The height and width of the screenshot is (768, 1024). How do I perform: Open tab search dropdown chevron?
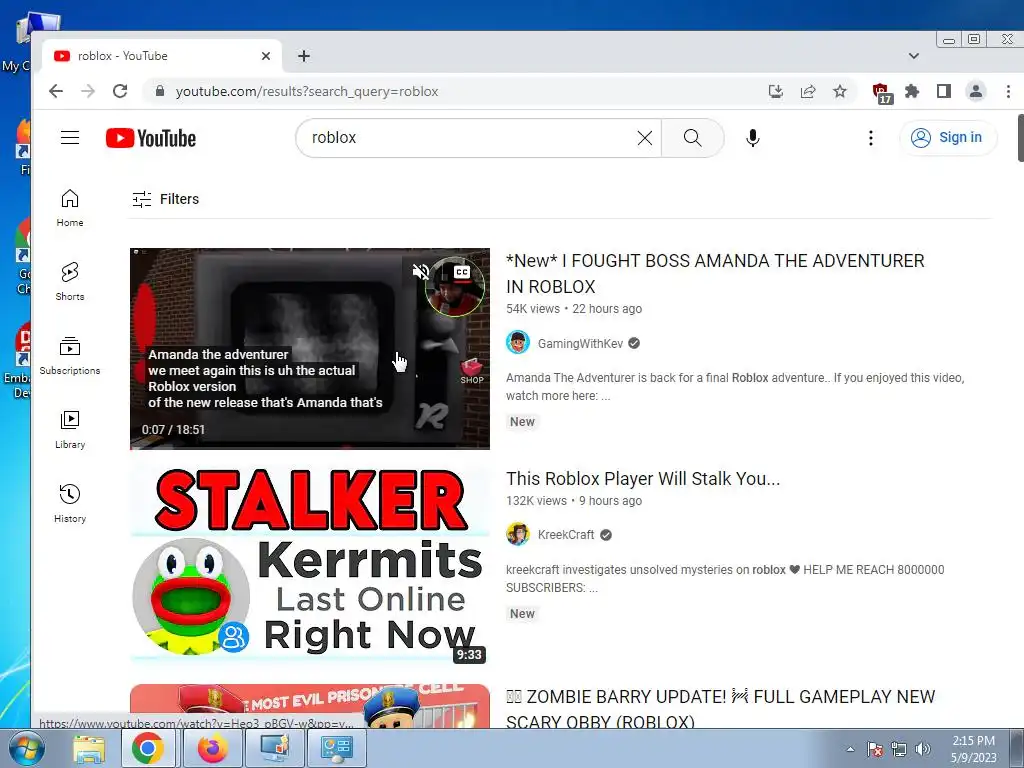(x=914, y=56)
